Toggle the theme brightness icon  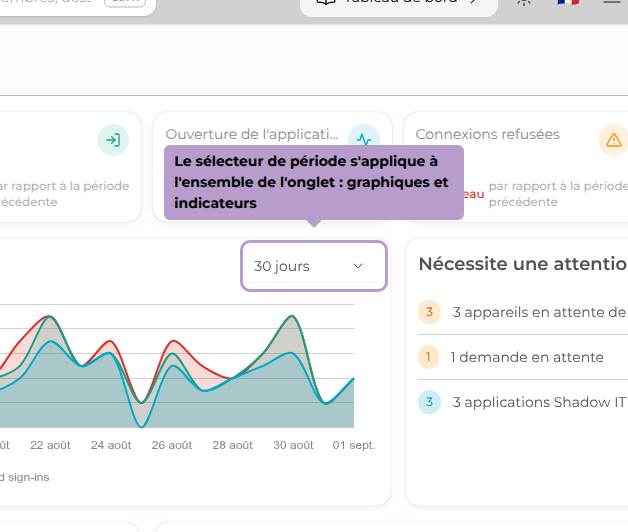pyautogui.click(x=524, y=2)
